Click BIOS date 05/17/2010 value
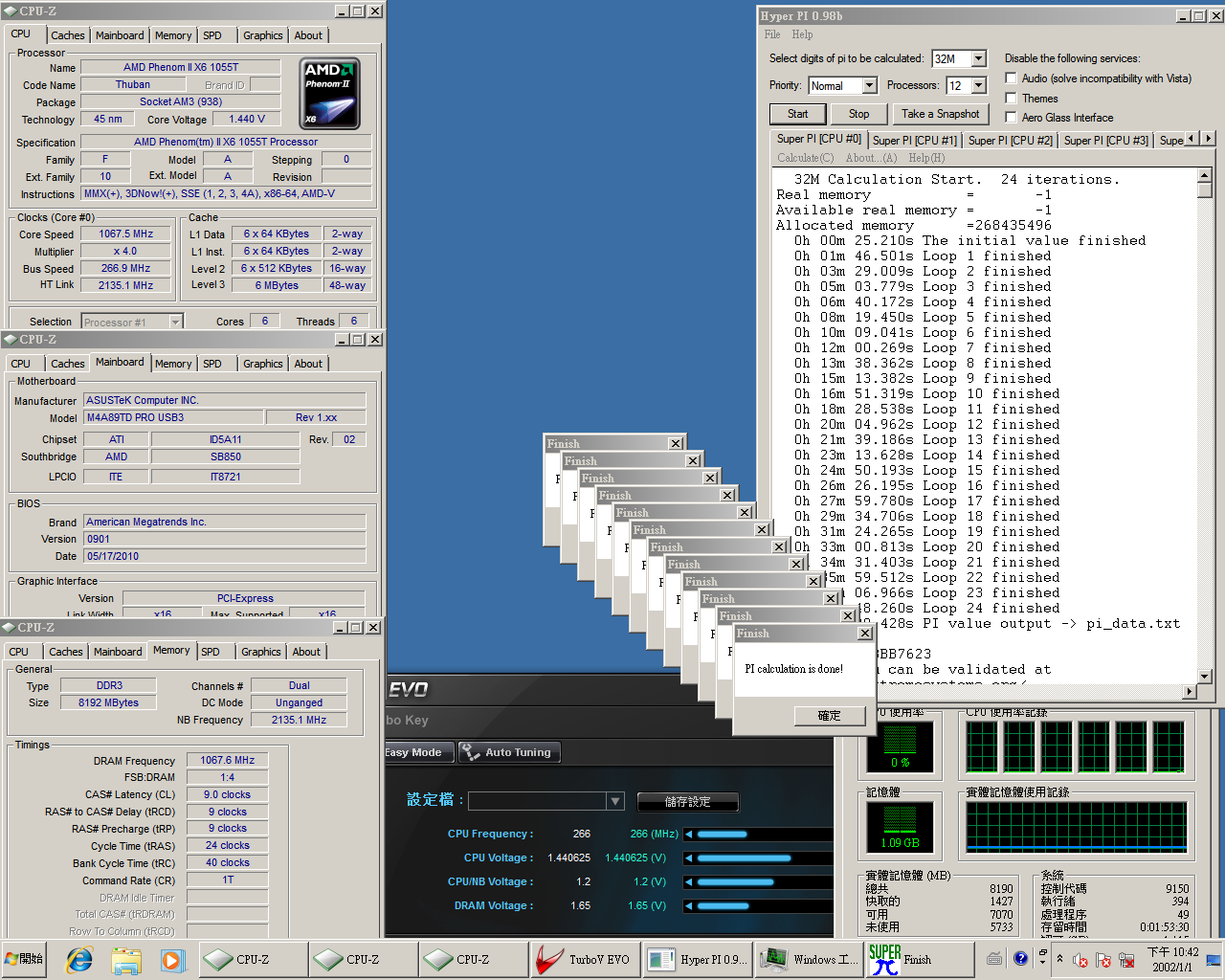 224,556
